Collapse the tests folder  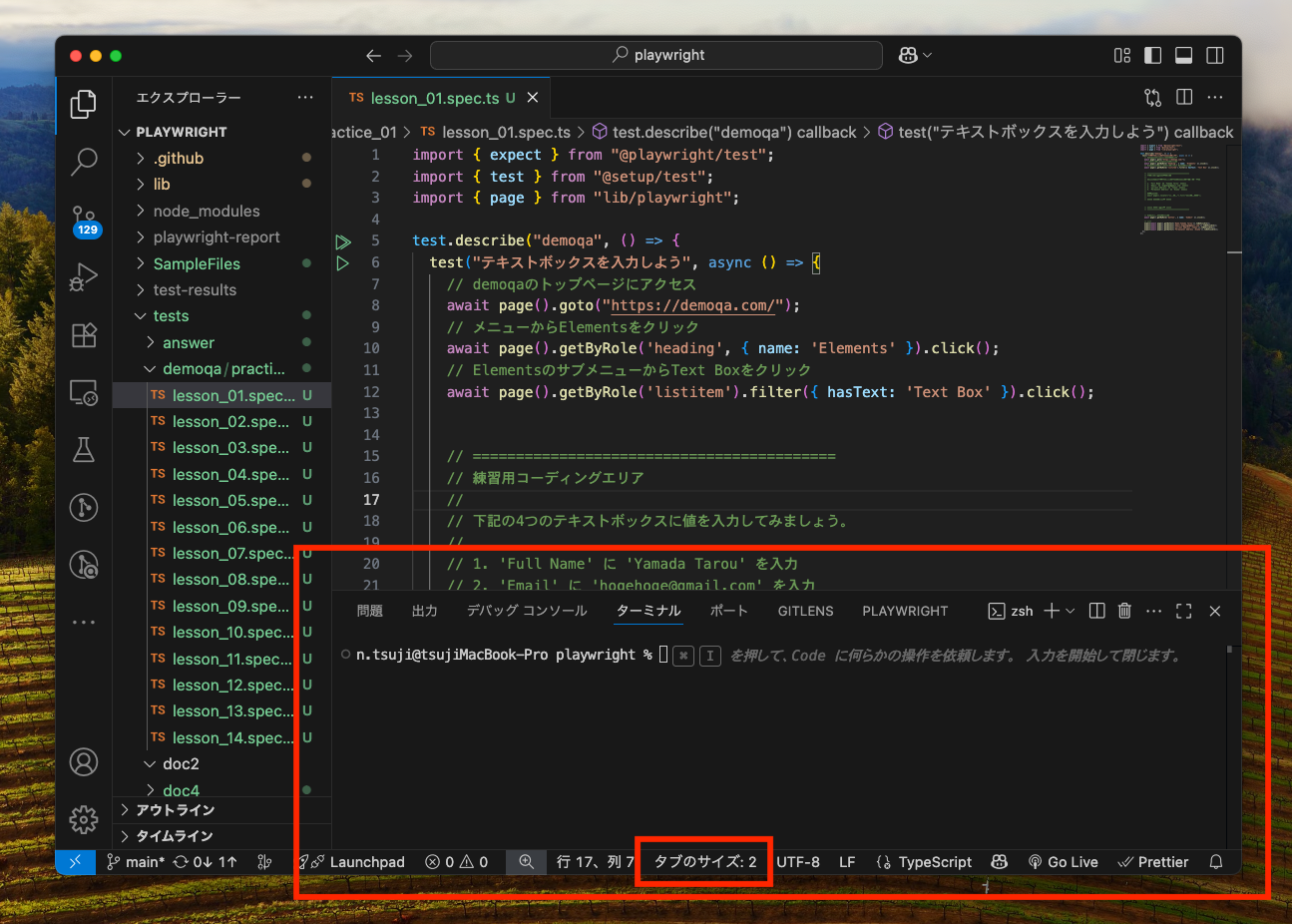pos(172,315)
